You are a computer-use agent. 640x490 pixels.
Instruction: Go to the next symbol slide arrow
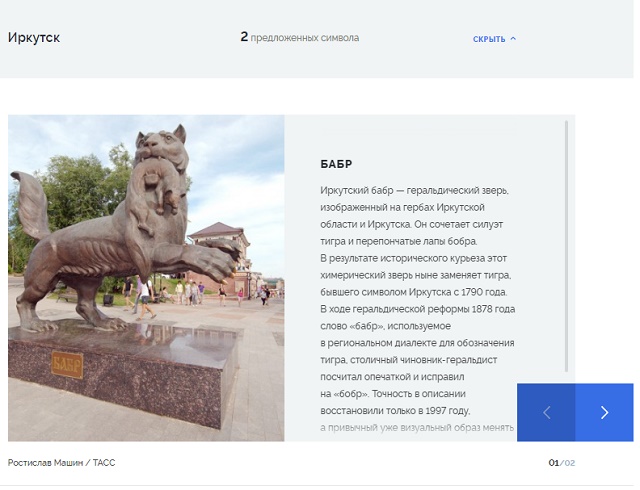pyautogui.click(x=604, y=412)
